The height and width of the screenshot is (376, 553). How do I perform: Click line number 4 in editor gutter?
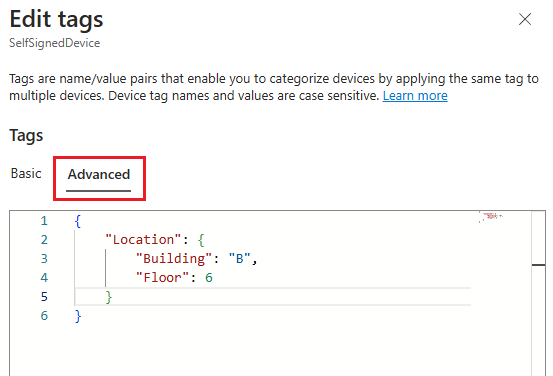click(x=44, y=278)
